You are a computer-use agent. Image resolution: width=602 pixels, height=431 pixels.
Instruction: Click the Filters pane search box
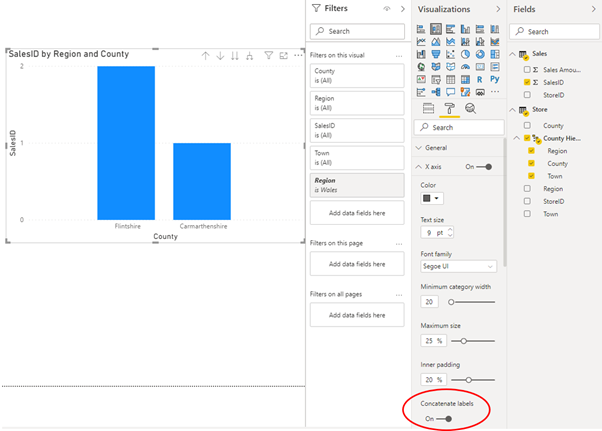tap(357, 31)
